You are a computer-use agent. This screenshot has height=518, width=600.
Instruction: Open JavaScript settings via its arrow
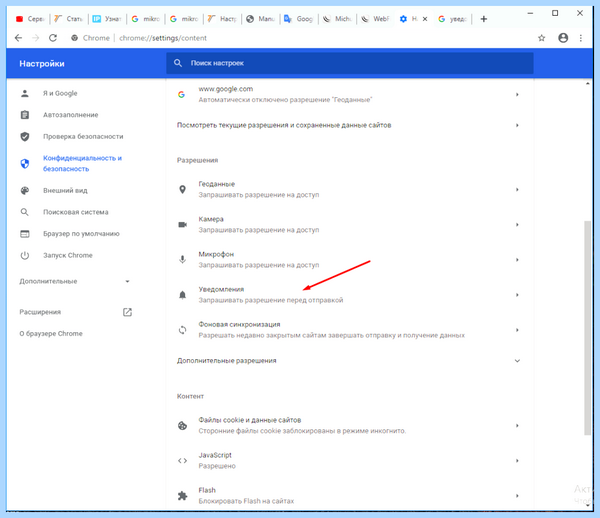(x=517, y=461)
